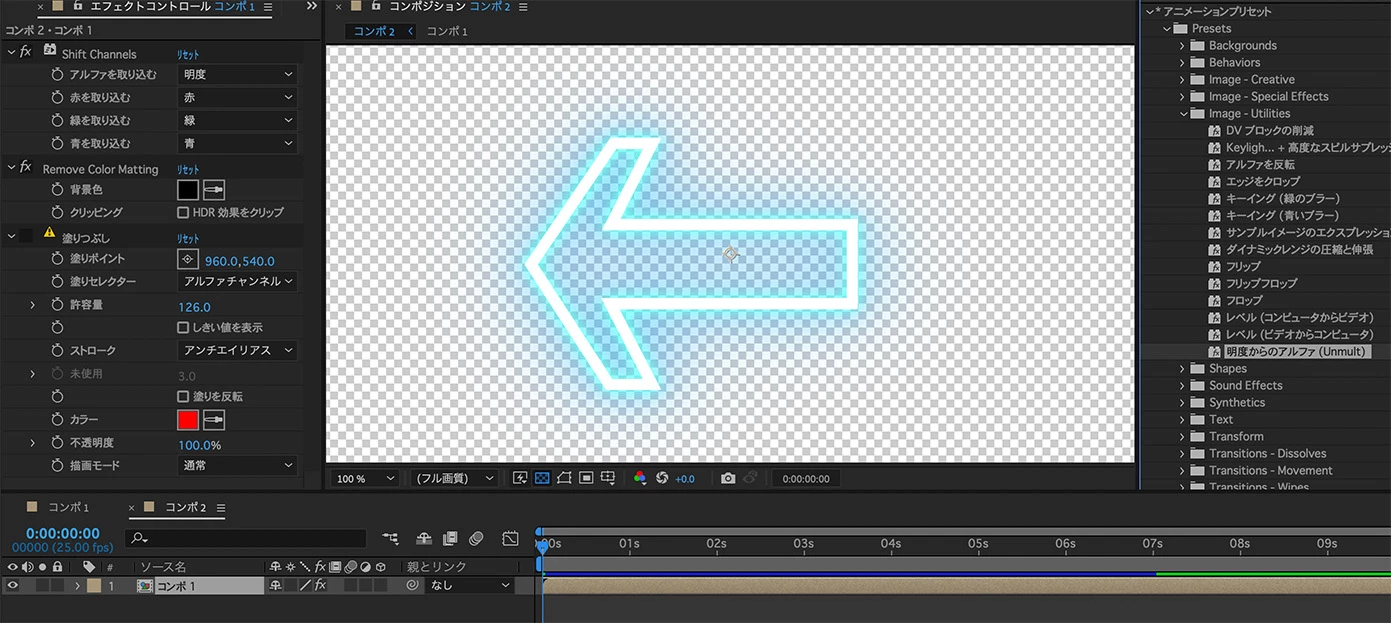Screen dimensions: 1391x623
Task: Open 塗りセレクター dropdown アルファチャンネル
Action: [x=238, y=282]
